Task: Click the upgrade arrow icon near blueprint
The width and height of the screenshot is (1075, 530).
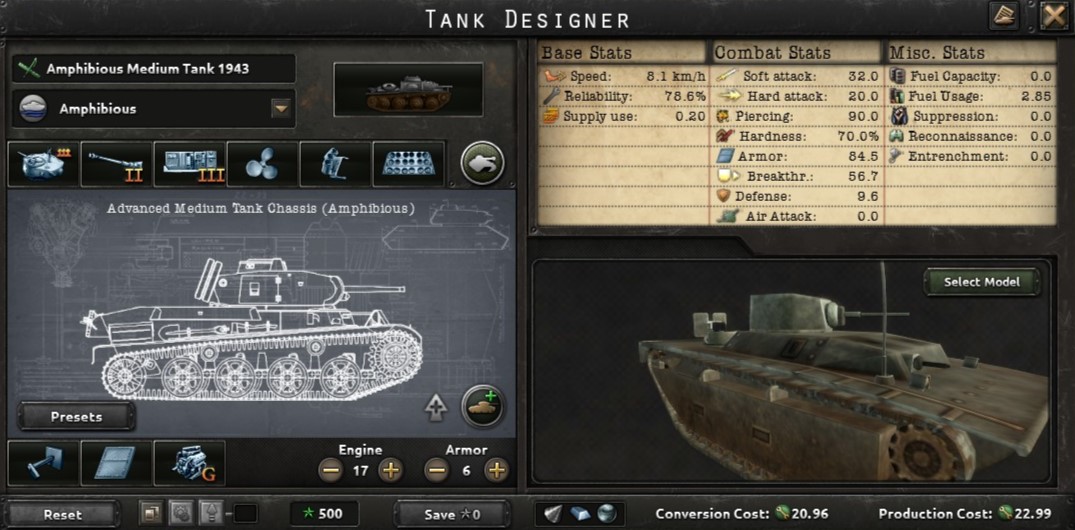Action: 436,408
